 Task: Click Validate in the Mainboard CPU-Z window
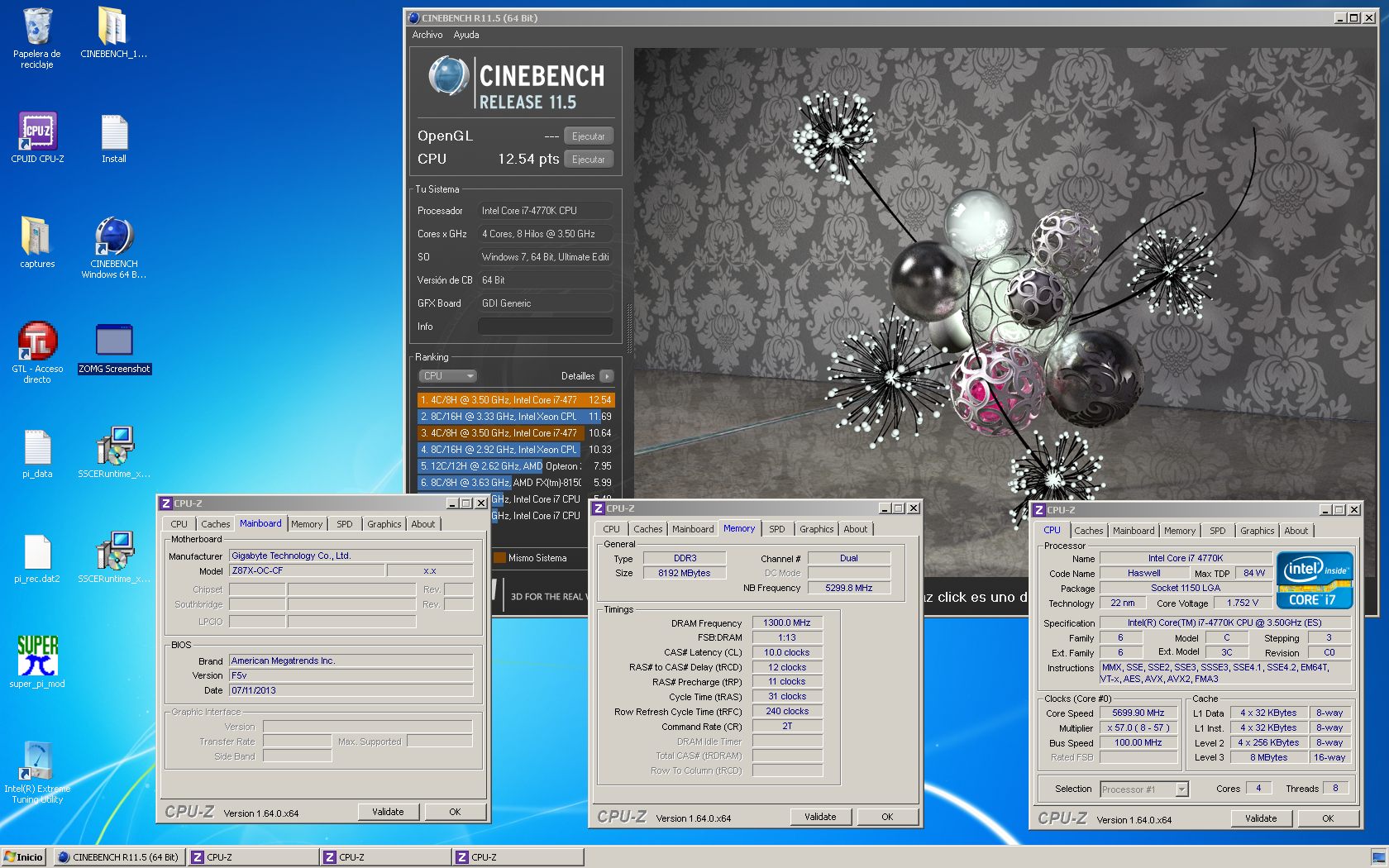pyautogui.click(x=389, y=812)
